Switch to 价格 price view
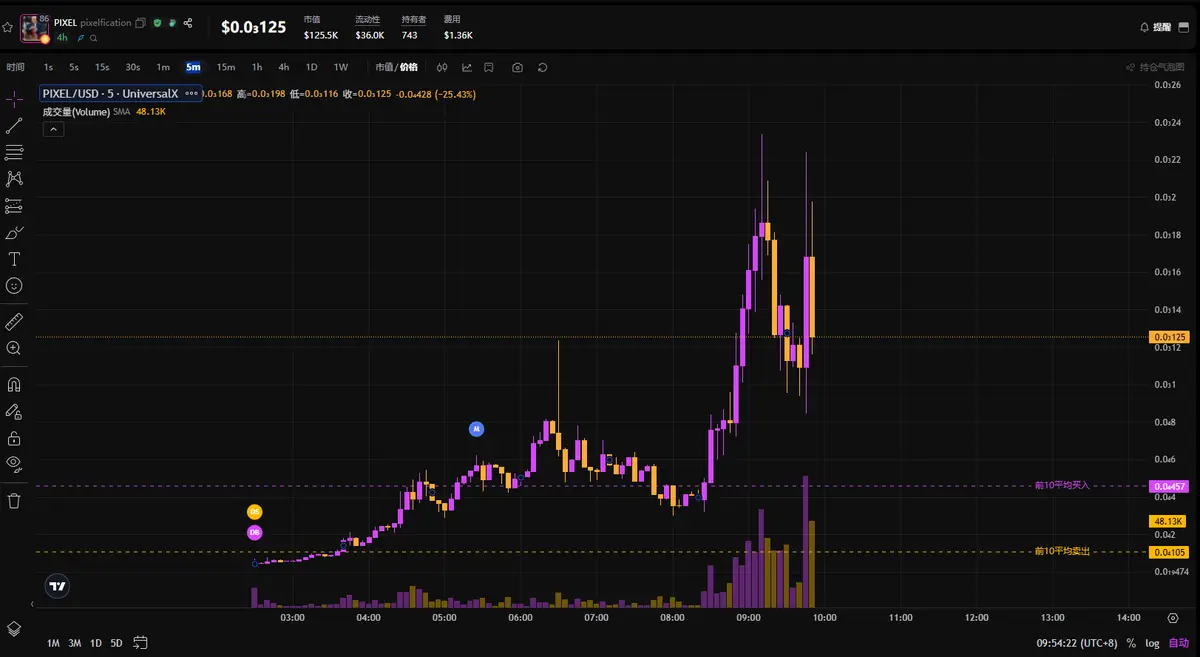 408,67
